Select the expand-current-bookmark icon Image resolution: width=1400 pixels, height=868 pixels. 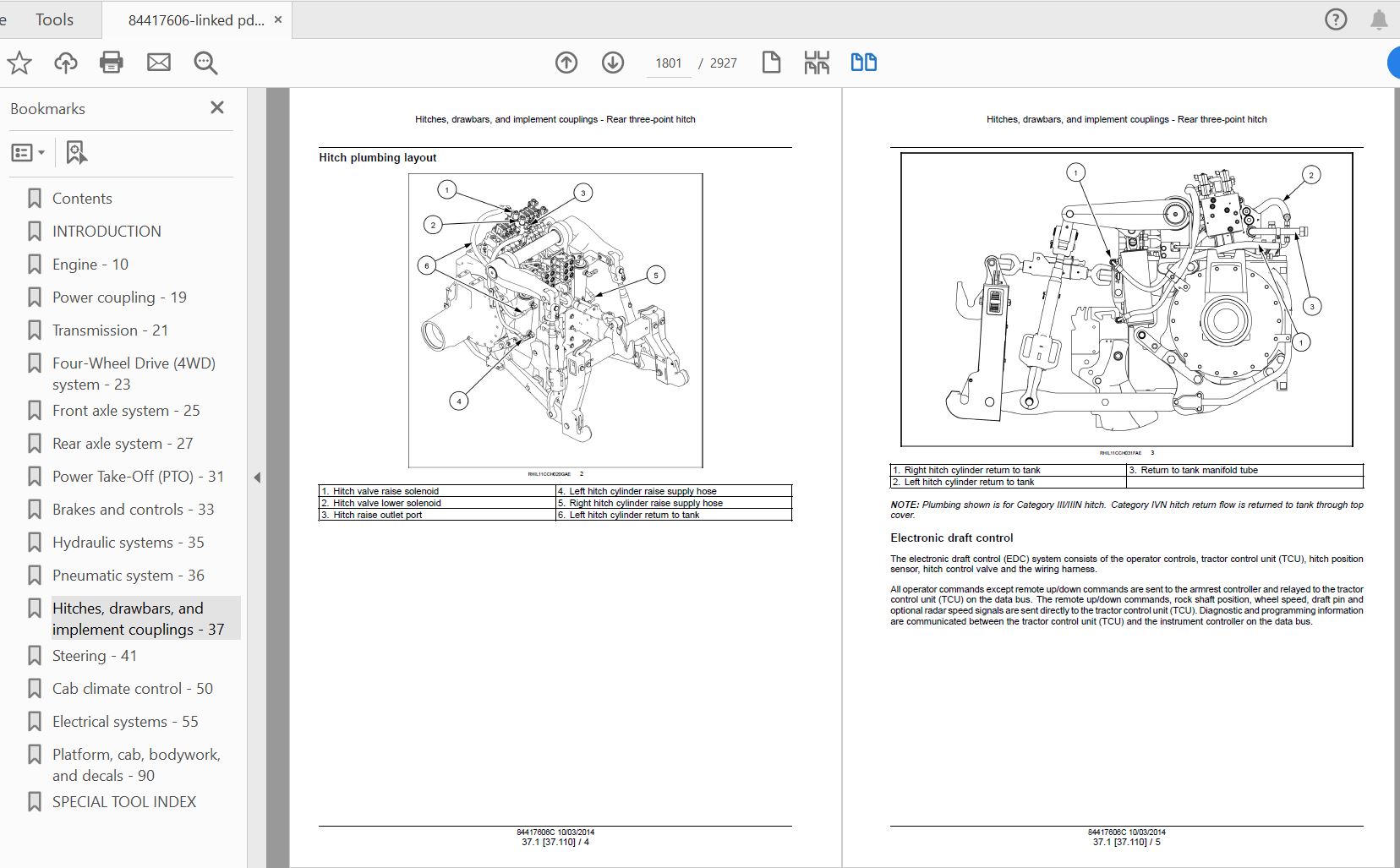coord(76,152)
